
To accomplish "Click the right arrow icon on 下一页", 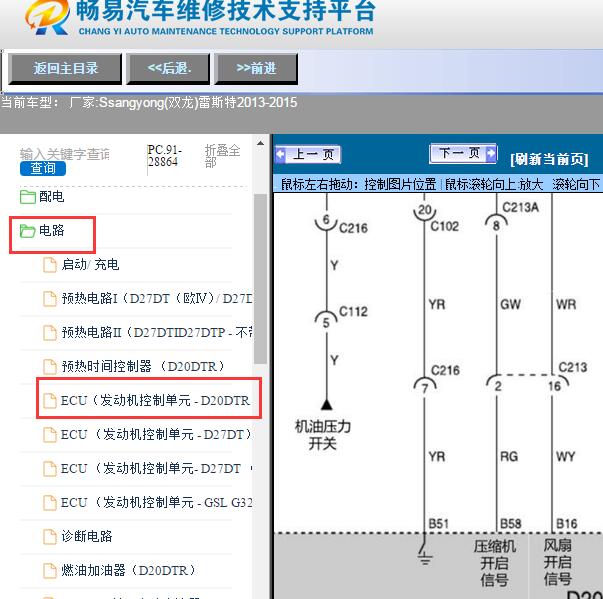I will point(491,153).
